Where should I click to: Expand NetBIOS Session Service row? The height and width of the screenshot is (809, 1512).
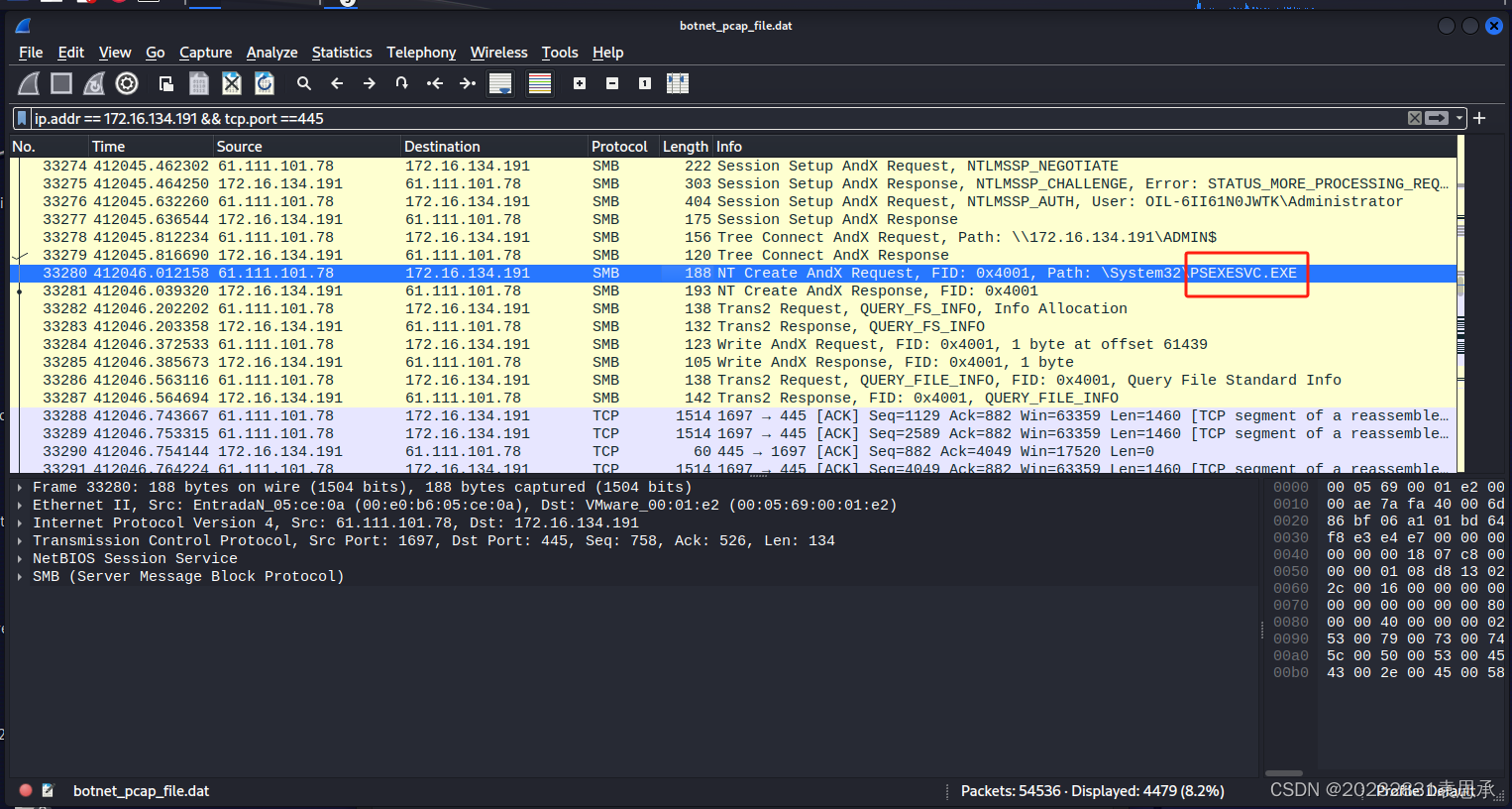tap(20, 559)
